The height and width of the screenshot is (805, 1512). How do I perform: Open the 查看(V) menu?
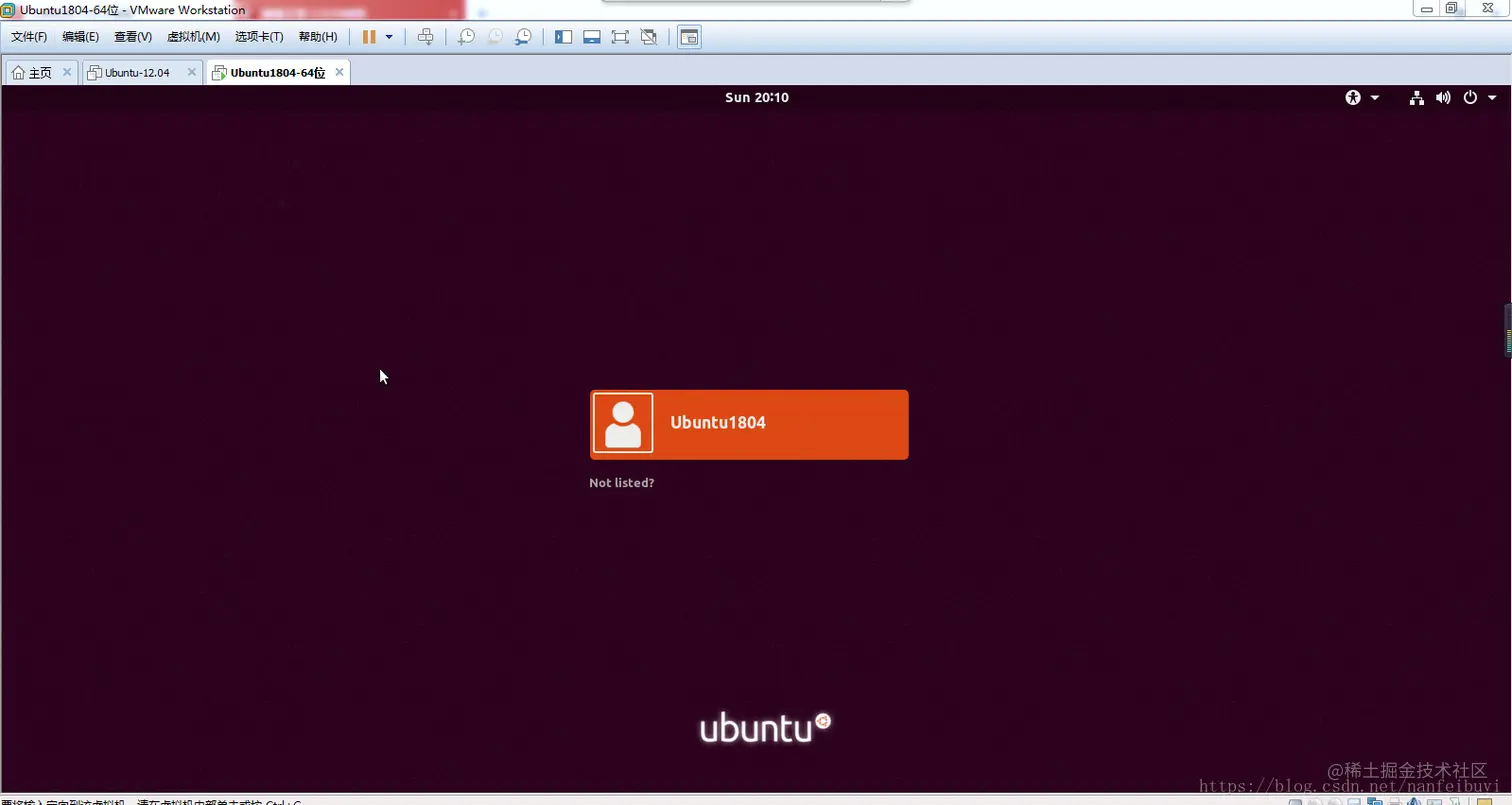coord(133,37)
